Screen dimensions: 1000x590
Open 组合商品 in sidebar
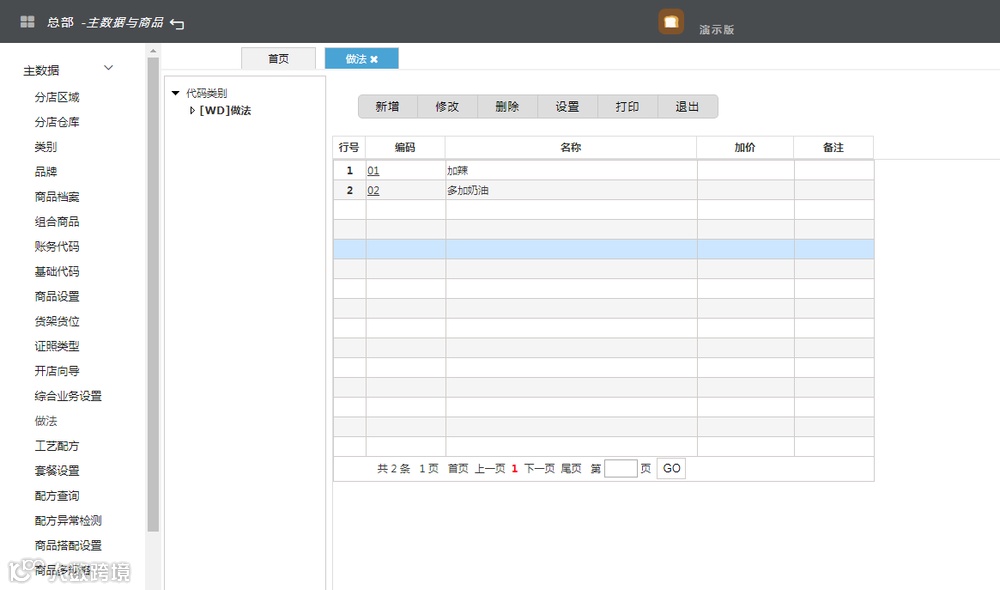(57, 221)
